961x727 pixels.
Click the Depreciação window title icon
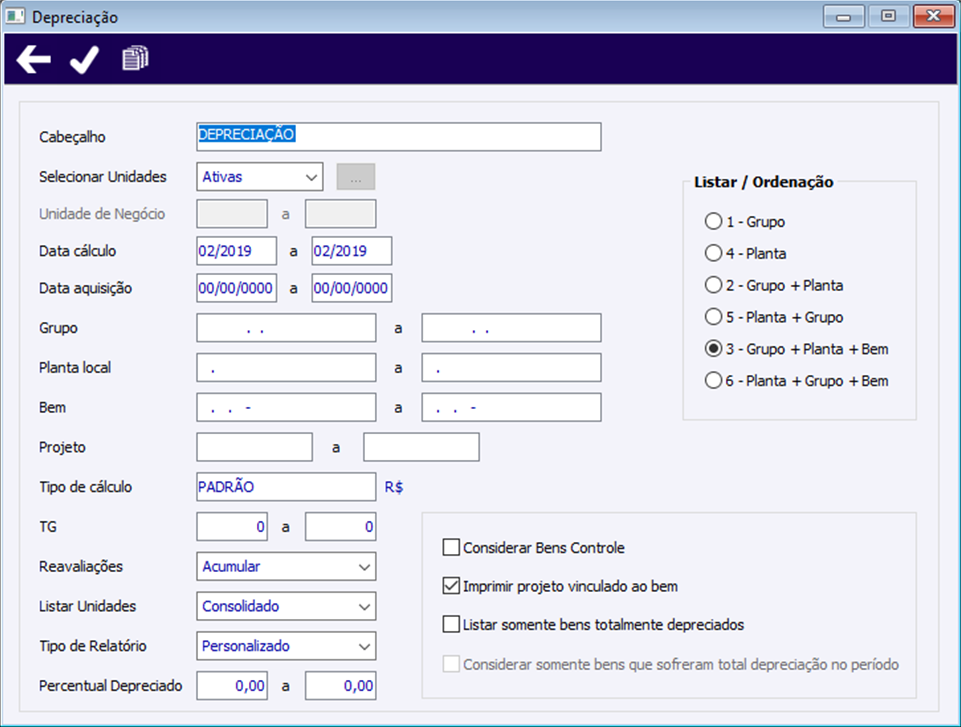[x=16, y=17]
